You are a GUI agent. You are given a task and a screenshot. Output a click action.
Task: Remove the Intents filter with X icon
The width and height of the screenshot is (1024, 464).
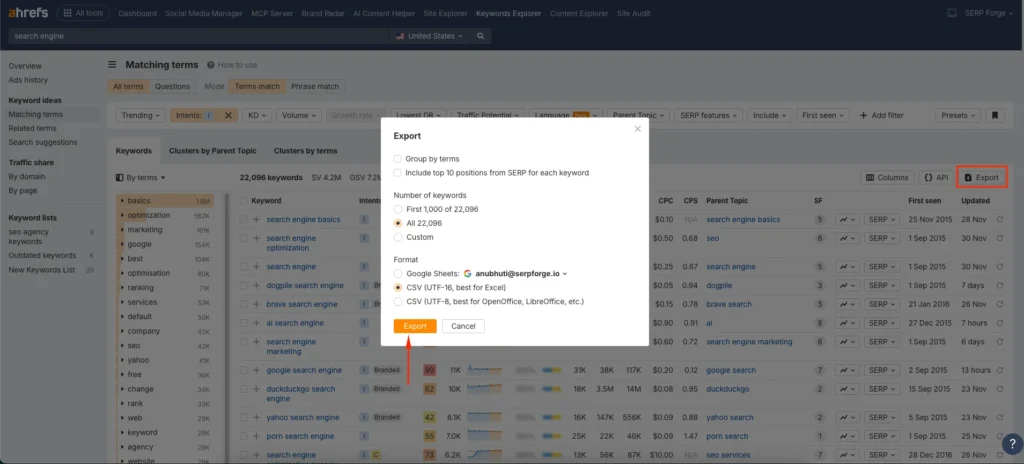[x=228, y=115]
